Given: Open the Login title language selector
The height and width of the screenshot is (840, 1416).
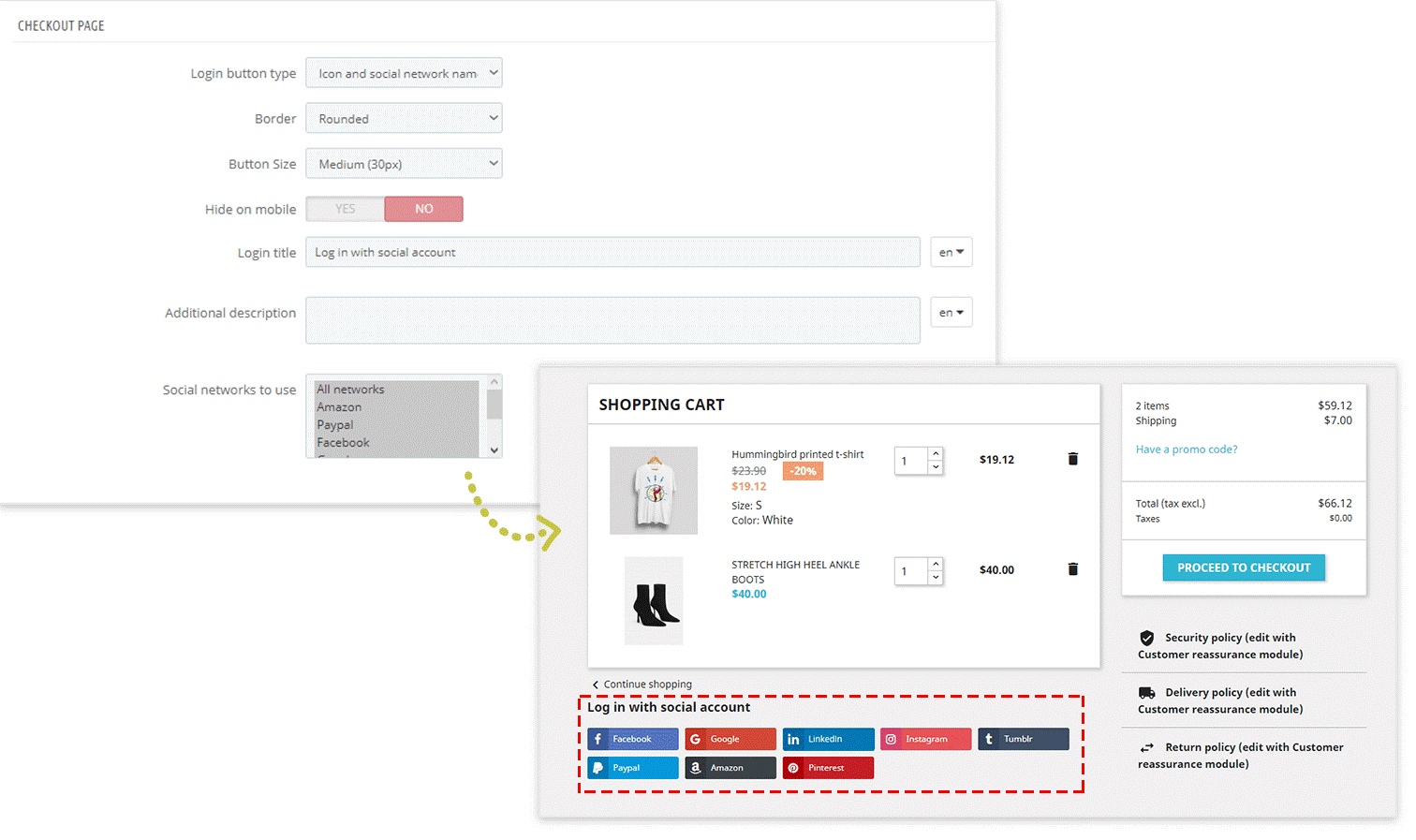Looking at the screenshot, I should click(x=951, y=253).
